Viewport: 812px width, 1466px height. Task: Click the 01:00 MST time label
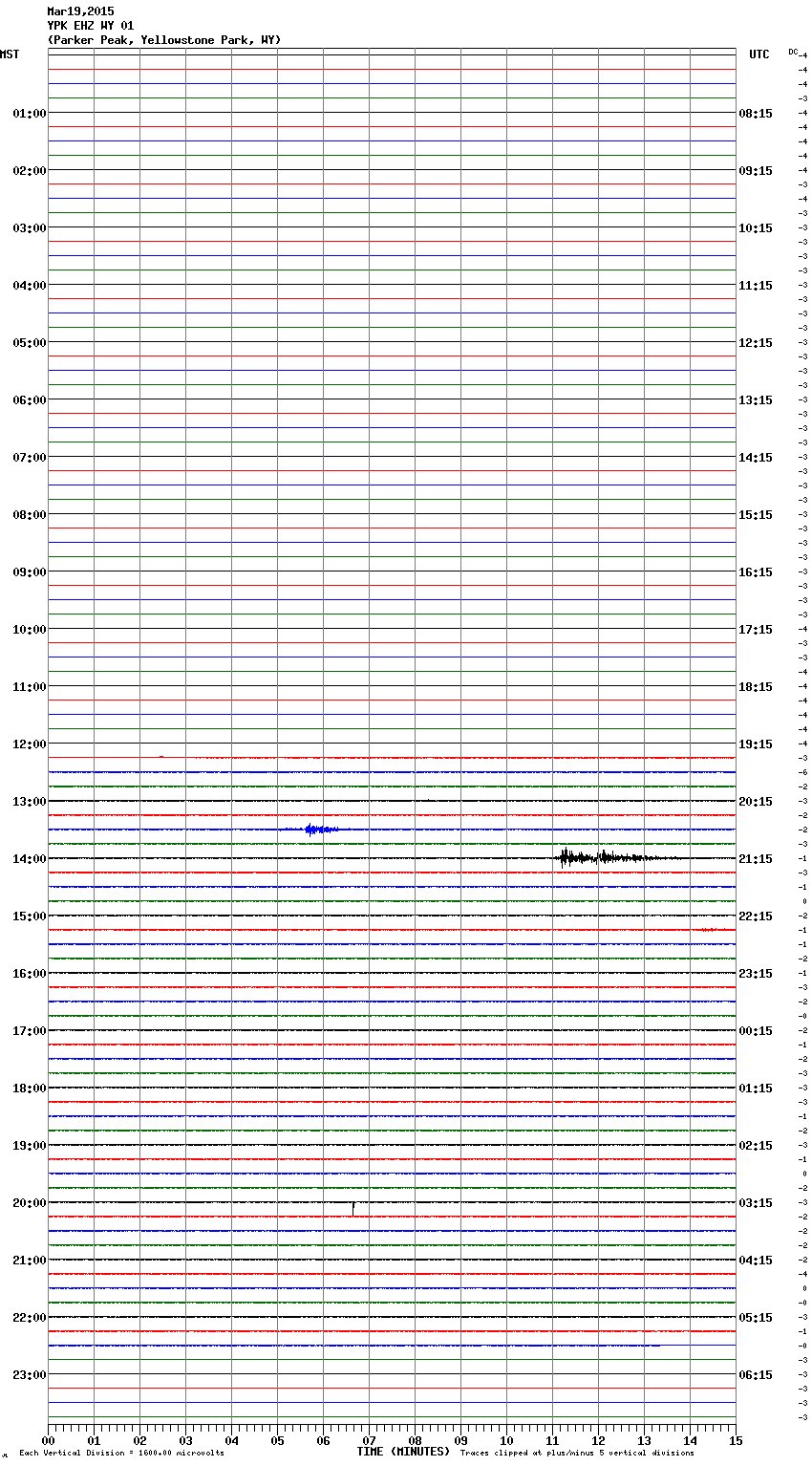tap(29, 114)
